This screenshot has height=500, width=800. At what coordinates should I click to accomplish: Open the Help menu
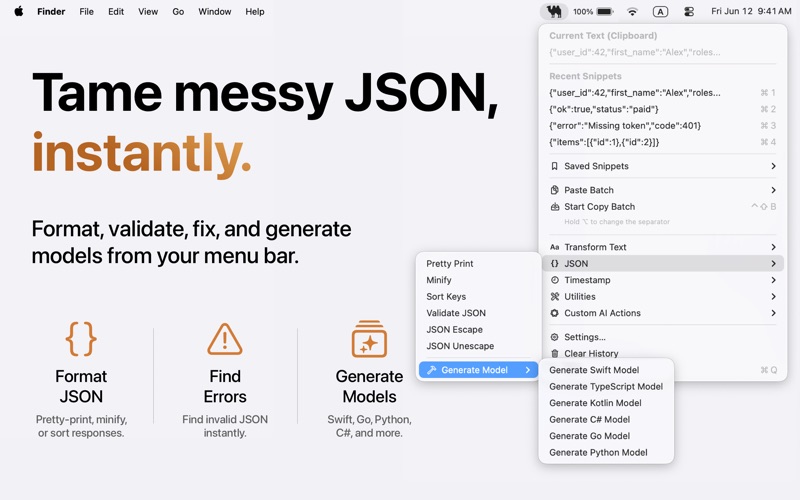(x=255, y=11)
